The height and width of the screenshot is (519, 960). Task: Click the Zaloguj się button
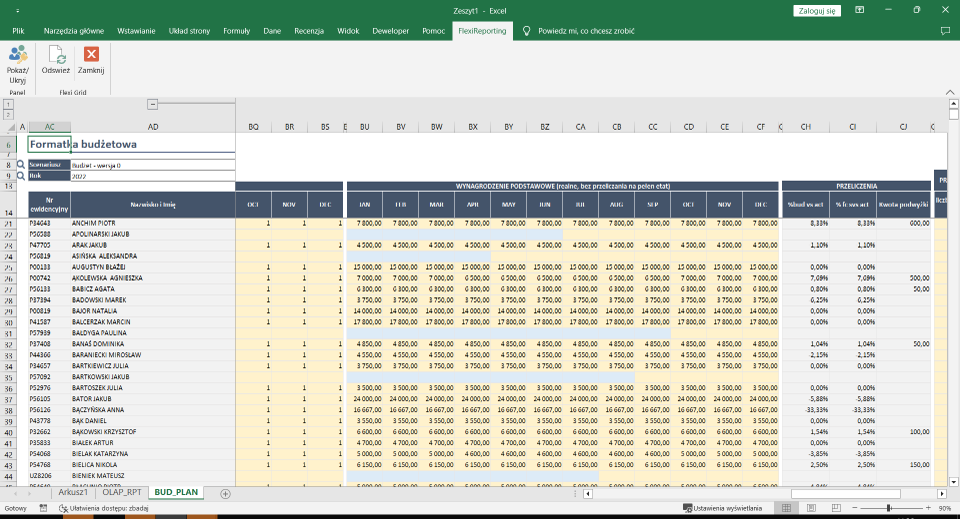[x=817, y=10]
